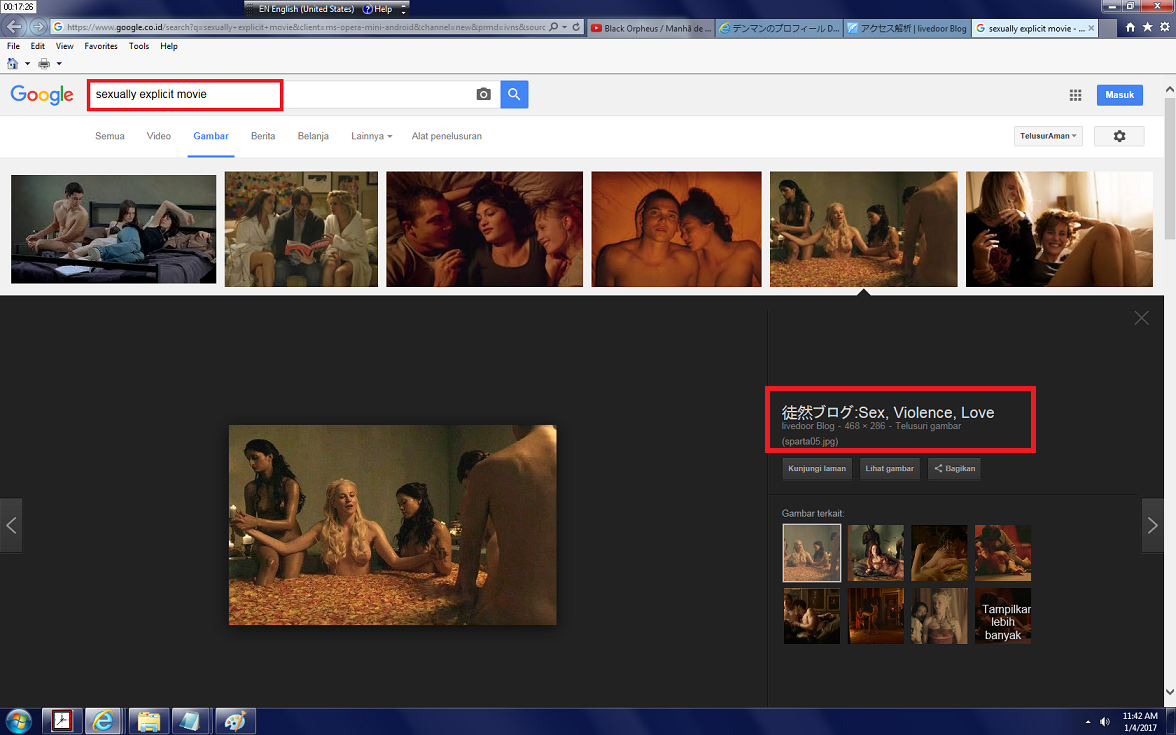Open the address bar autocomplete dropdown arrow
Viewport: 1176px width, 735px height.
(565, 27)
